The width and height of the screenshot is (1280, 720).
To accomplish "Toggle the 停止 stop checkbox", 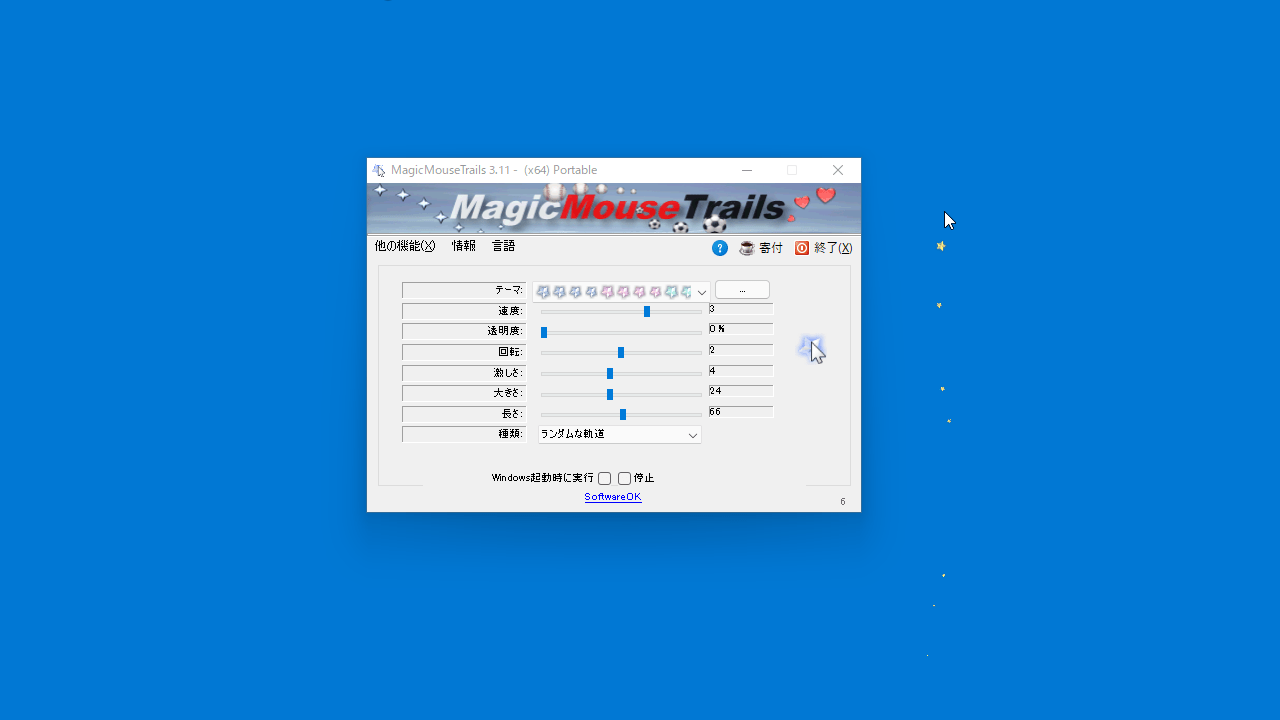I will [624, 479].
